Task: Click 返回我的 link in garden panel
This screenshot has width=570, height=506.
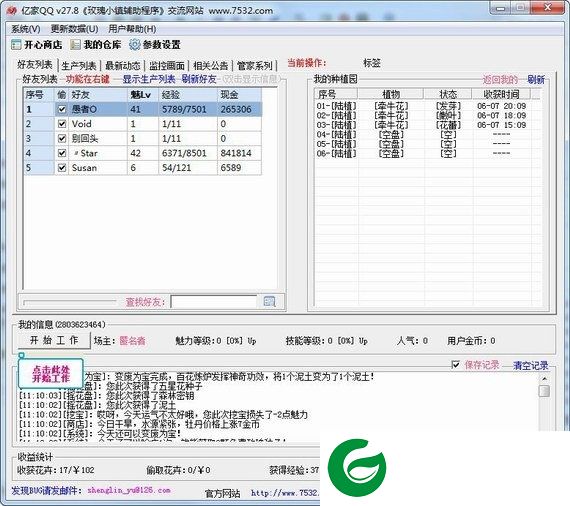Action: (500, 79)
